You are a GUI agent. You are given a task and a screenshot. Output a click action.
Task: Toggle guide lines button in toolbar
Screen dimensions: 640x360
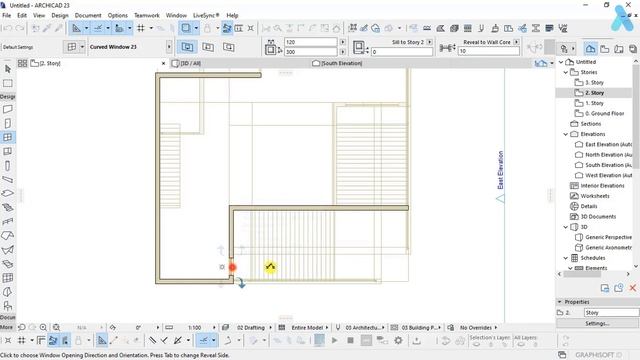point(76,28)
